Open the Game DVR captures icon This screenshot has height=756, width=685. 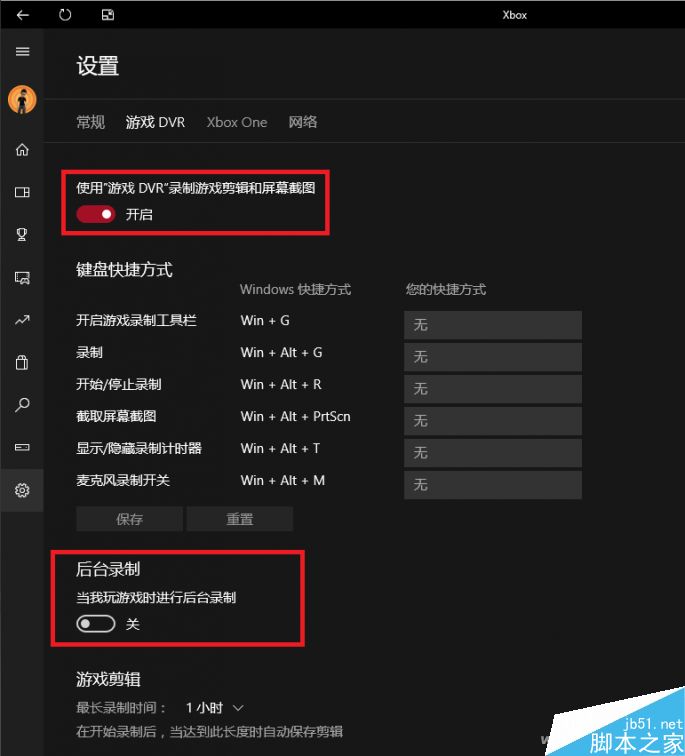pos(22,278)
